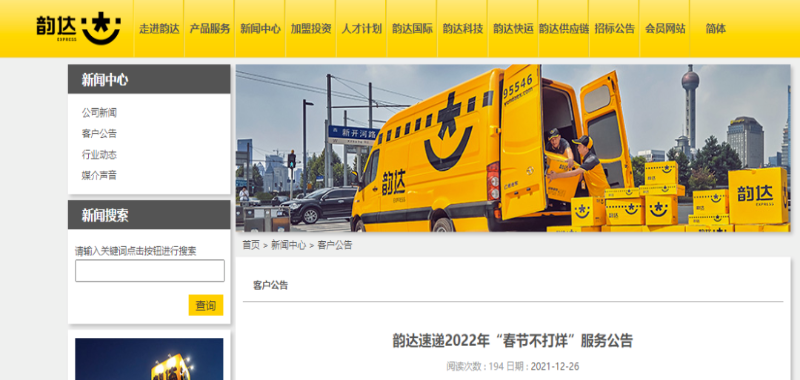The height and width of the screenshot is (380, 800).
Task: Navigate to 首页 via breadcrumb
Action: point(251,245)
